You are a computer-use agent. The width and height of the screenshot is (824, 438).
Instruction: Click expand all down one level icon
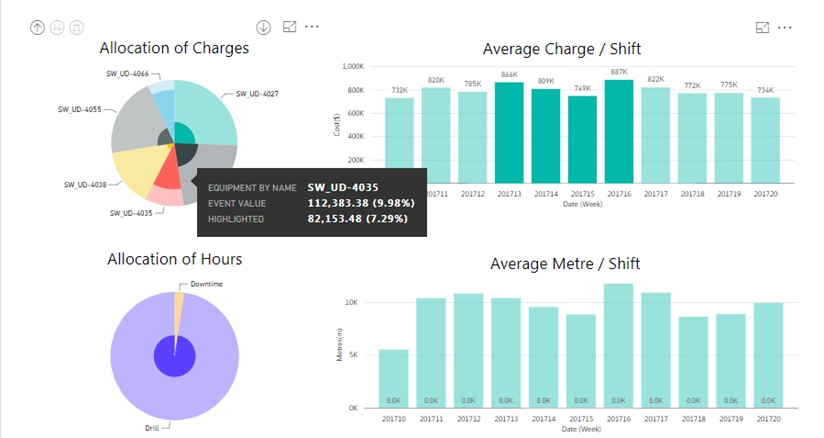(77, 27)
